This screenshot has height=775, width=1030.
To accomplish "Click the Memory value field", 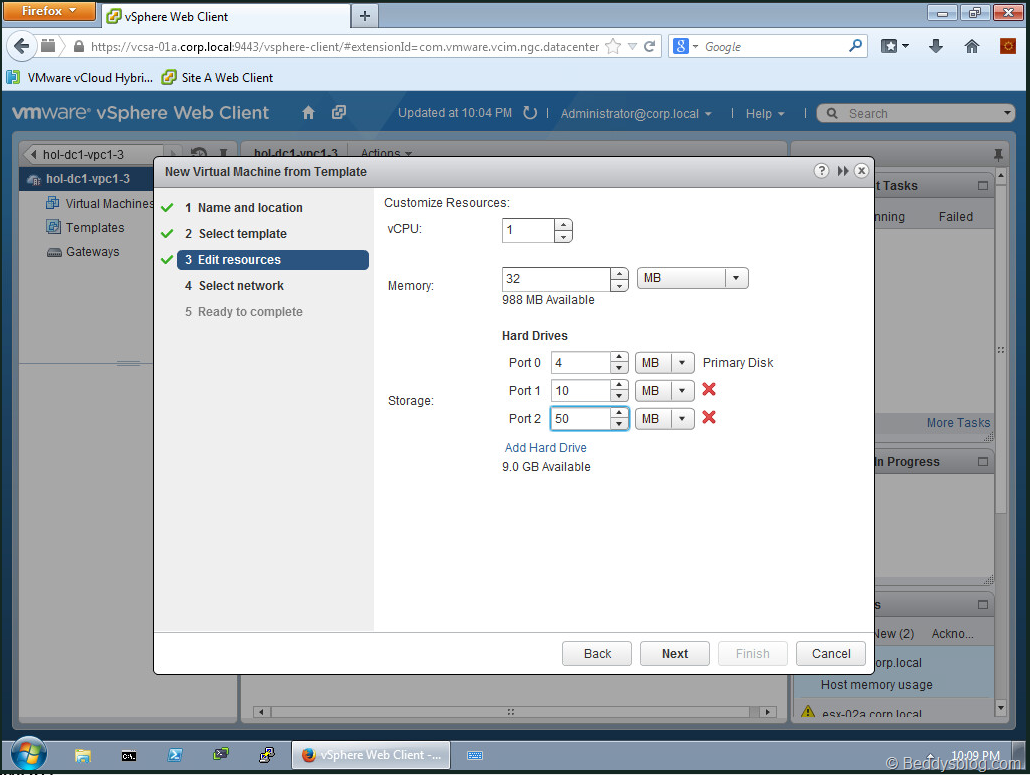I will pyautogui.click(x=556, y=279).
